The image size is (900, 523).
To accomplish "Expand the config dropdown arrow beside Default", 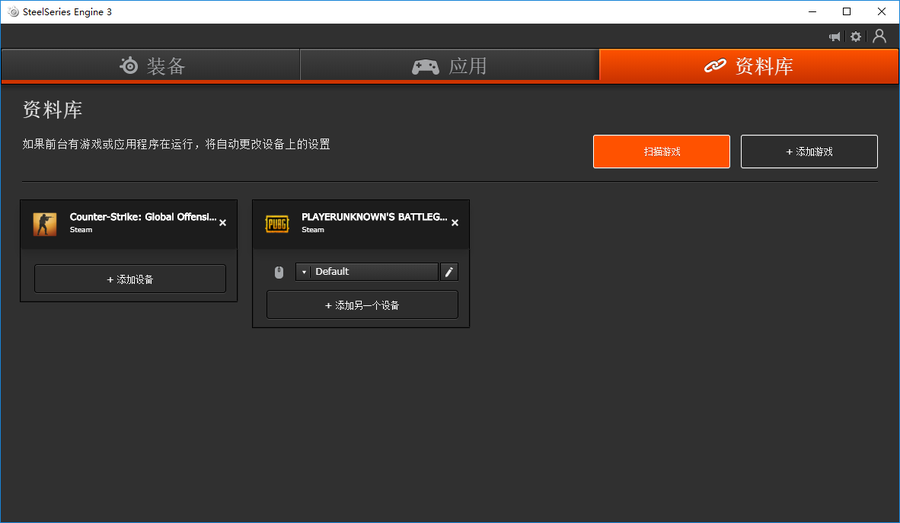I will click(304, 272).
